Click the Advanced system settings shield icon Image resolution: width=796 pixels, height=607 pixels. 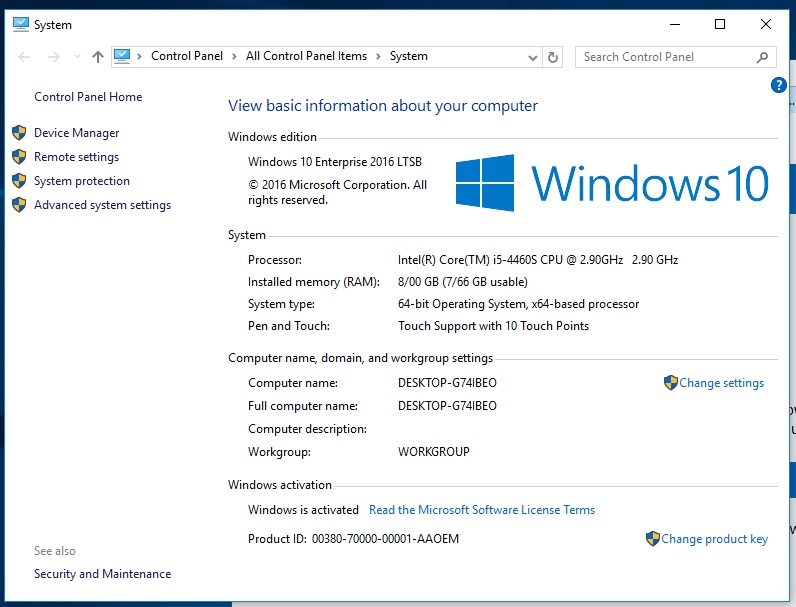[x=19, y=205]
